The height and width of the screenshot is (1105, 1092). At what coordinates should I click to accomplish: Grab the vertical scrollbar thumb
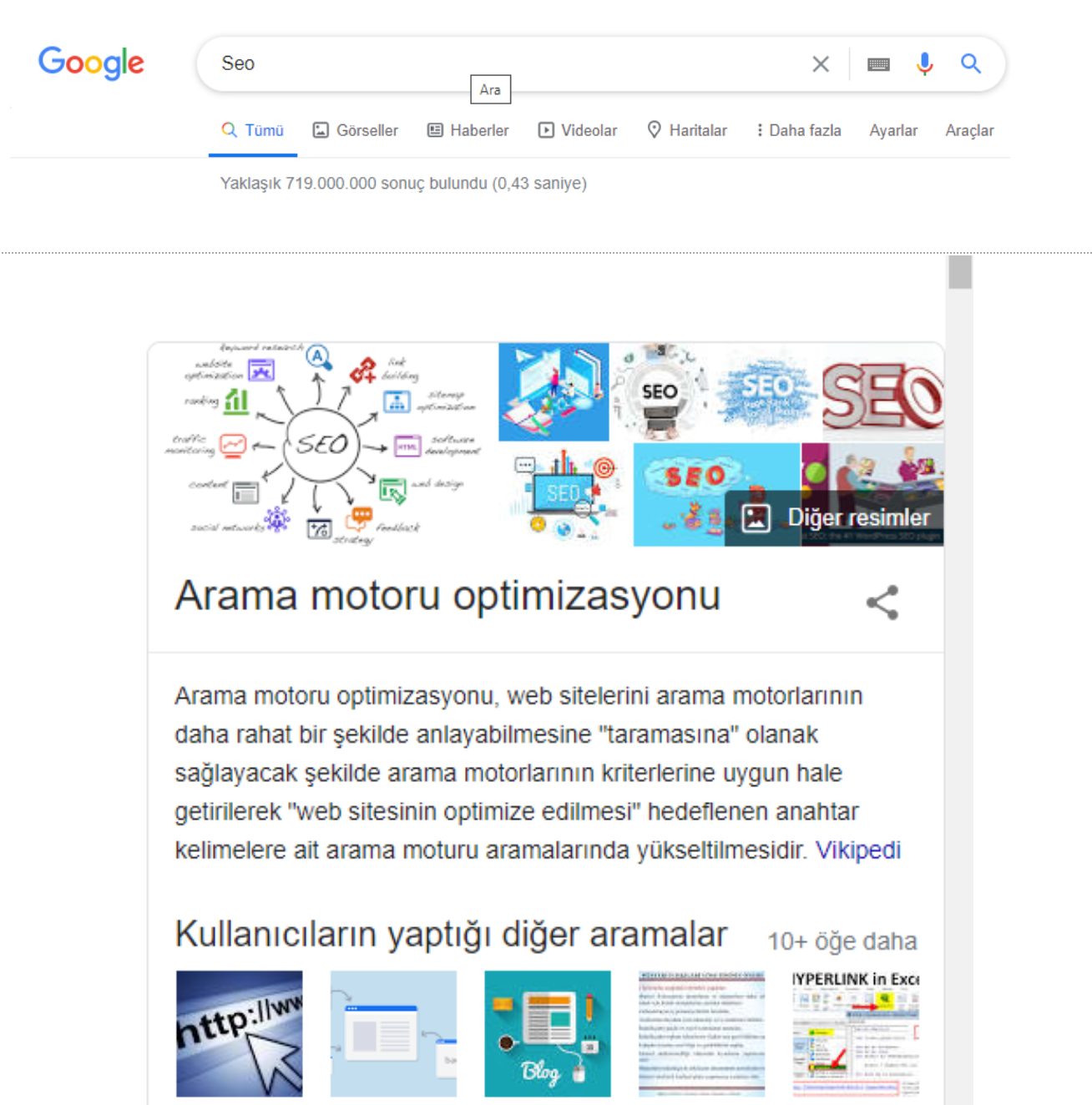coord(960,272)
